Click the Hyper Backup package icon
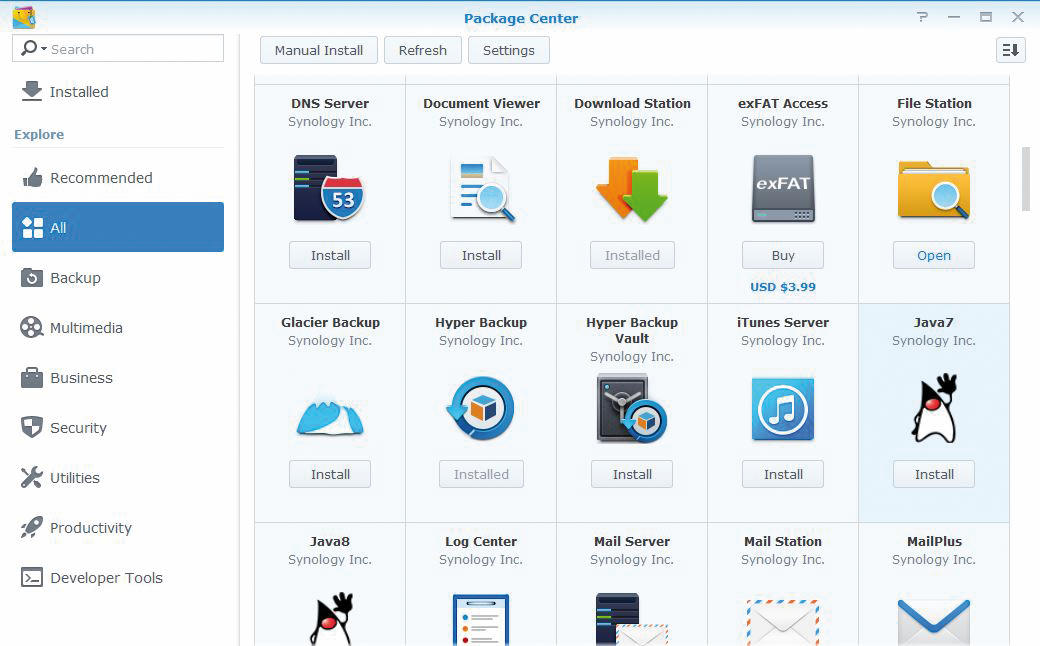Image resolution: width=1040 pixels, height=646 pixels. (480, 408)
